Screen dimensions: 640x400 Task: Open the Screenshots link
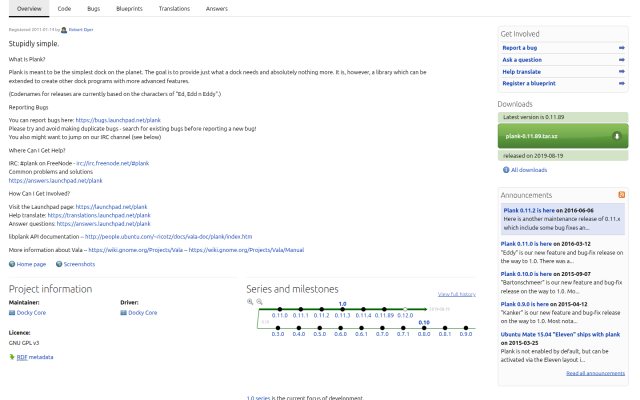click(79, 264)
